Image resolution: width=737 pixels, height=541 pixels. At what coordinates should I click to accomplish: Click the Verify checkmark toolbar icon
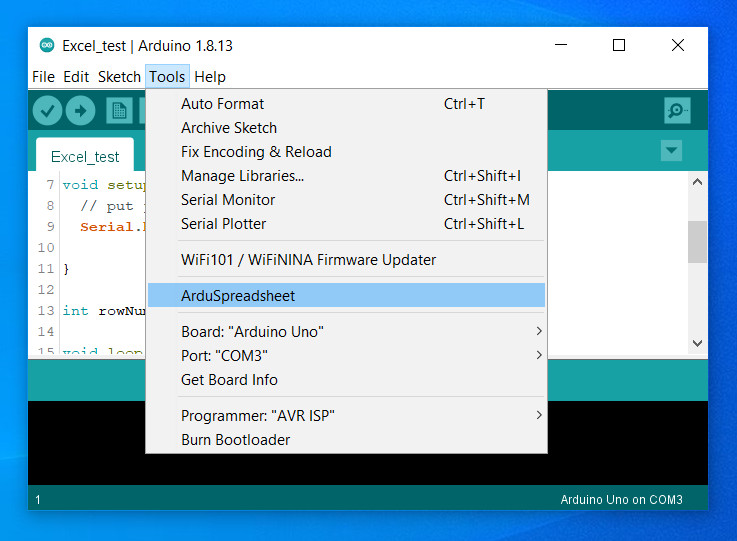pos(47,110)
